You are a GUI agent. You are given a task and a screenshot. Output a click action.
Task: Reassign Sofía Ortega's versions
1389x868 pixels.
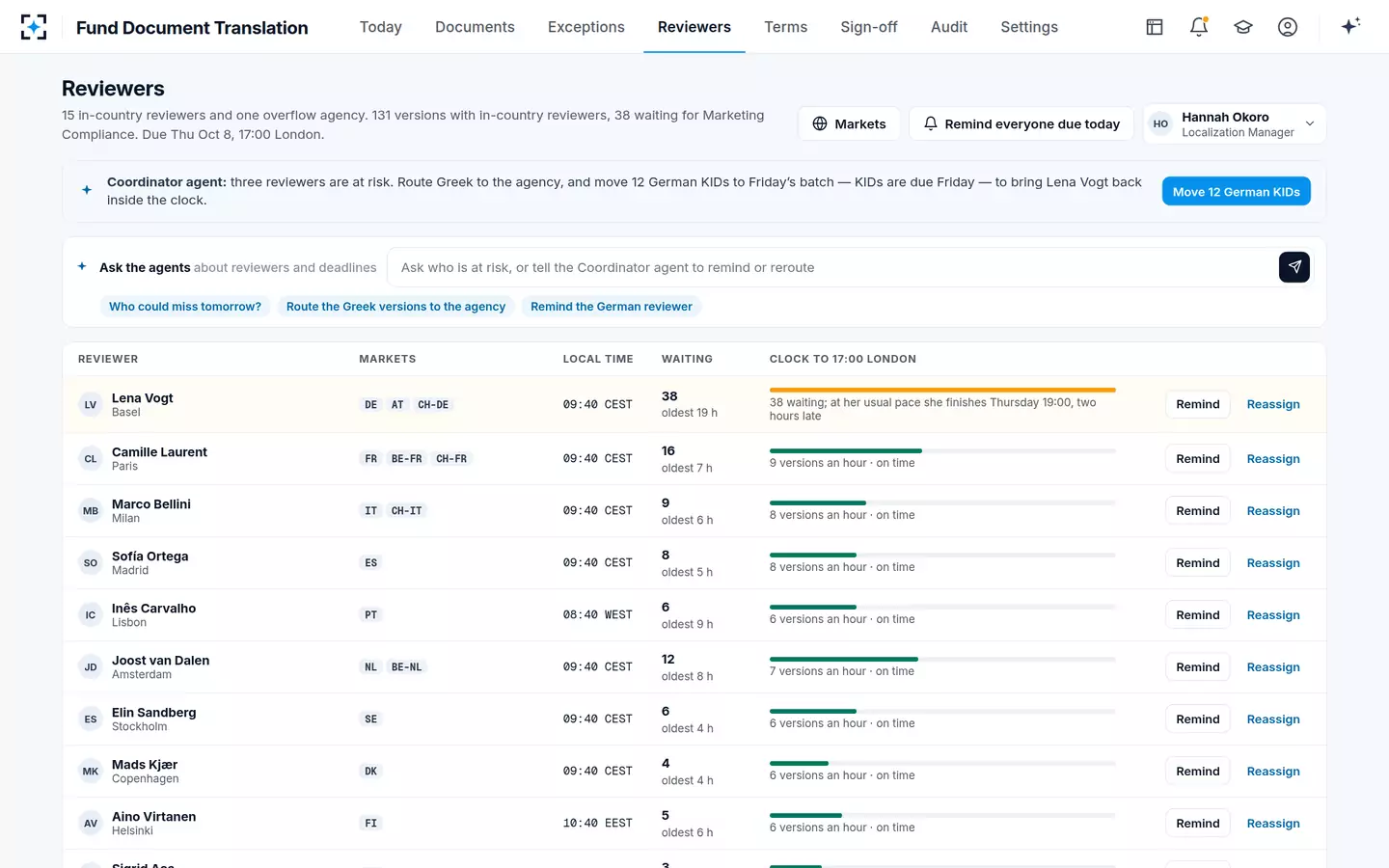pos(1273,563)
